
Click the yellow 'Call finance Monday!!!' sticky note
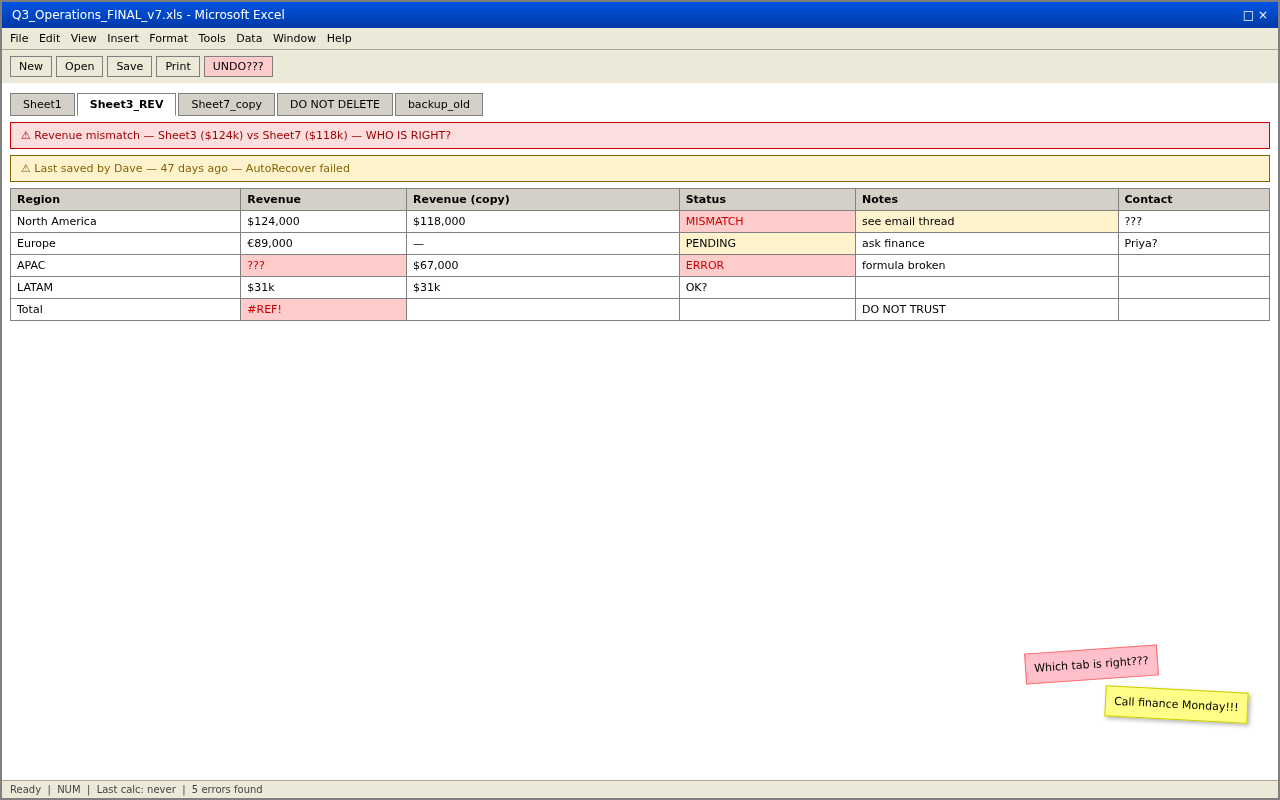coord(1176,705)
